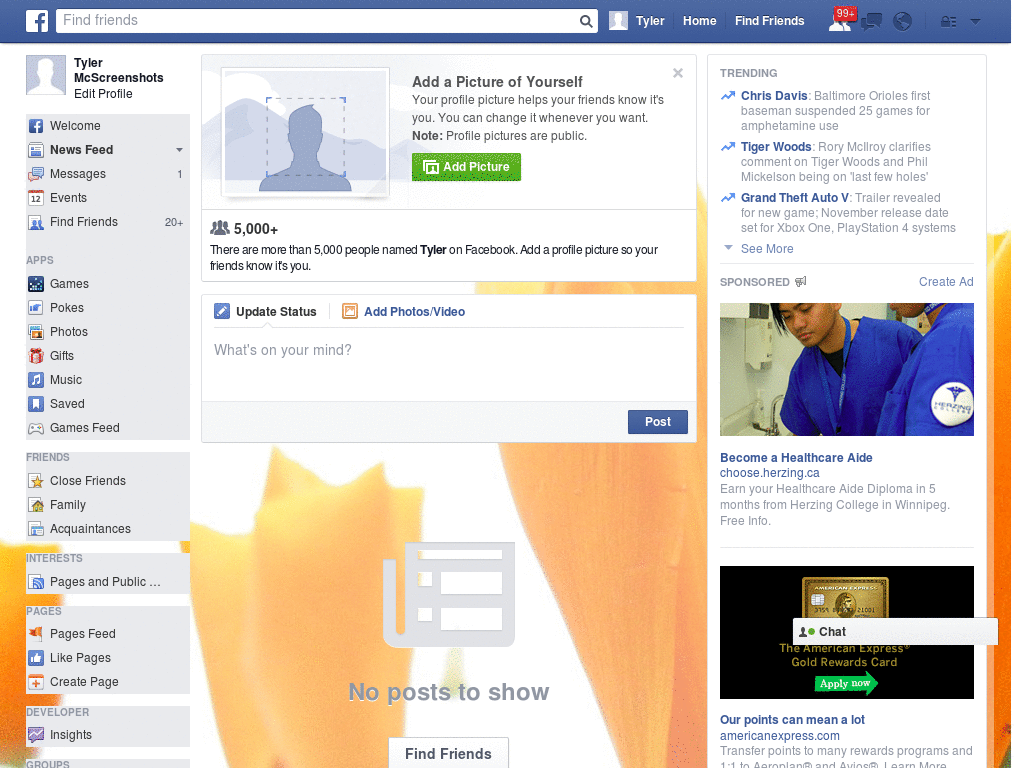Image resolution: width=1024 pixels, height=768 pixels.
Task: Open Find Friends in top navigation bar
Action: (x=769, y=21)
